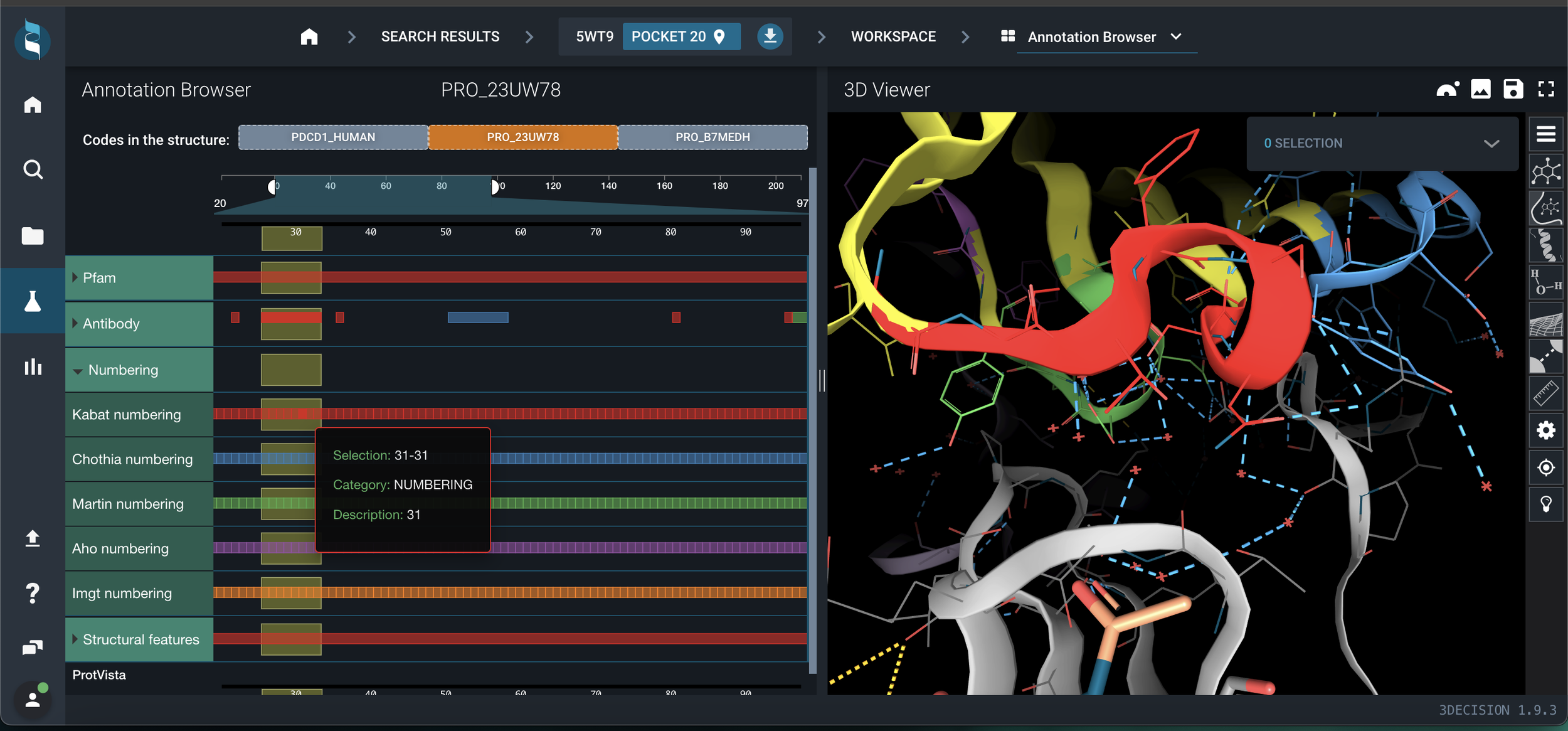1568x731 pixels.
Task: Download structure with download icon
Action: [770, 36]
